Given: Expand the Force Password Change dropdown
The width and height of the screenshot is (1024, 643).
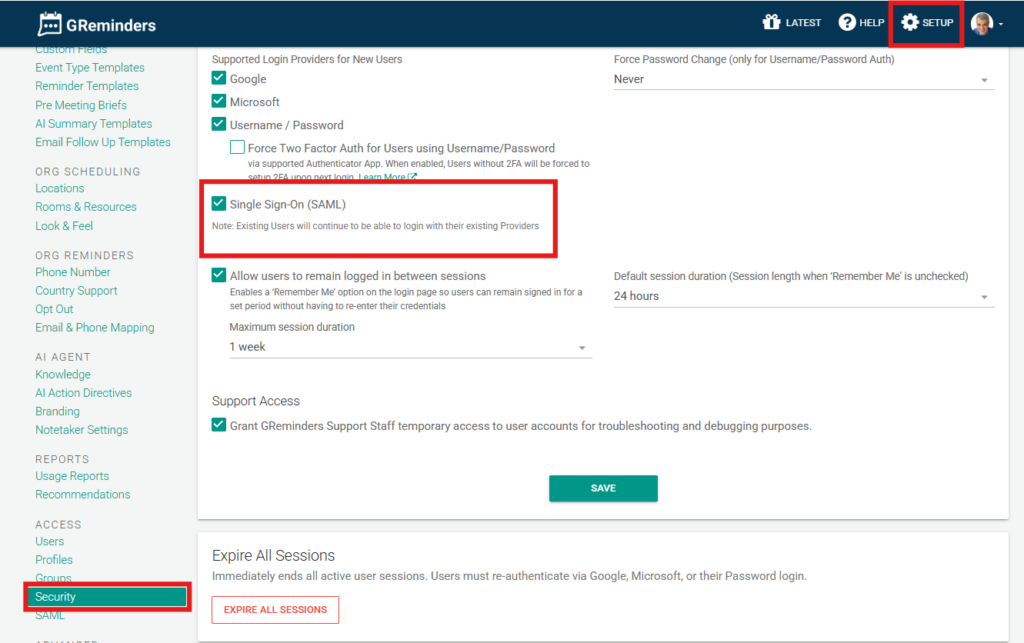Looking at the screenshot, I should [x=803, y=79].
